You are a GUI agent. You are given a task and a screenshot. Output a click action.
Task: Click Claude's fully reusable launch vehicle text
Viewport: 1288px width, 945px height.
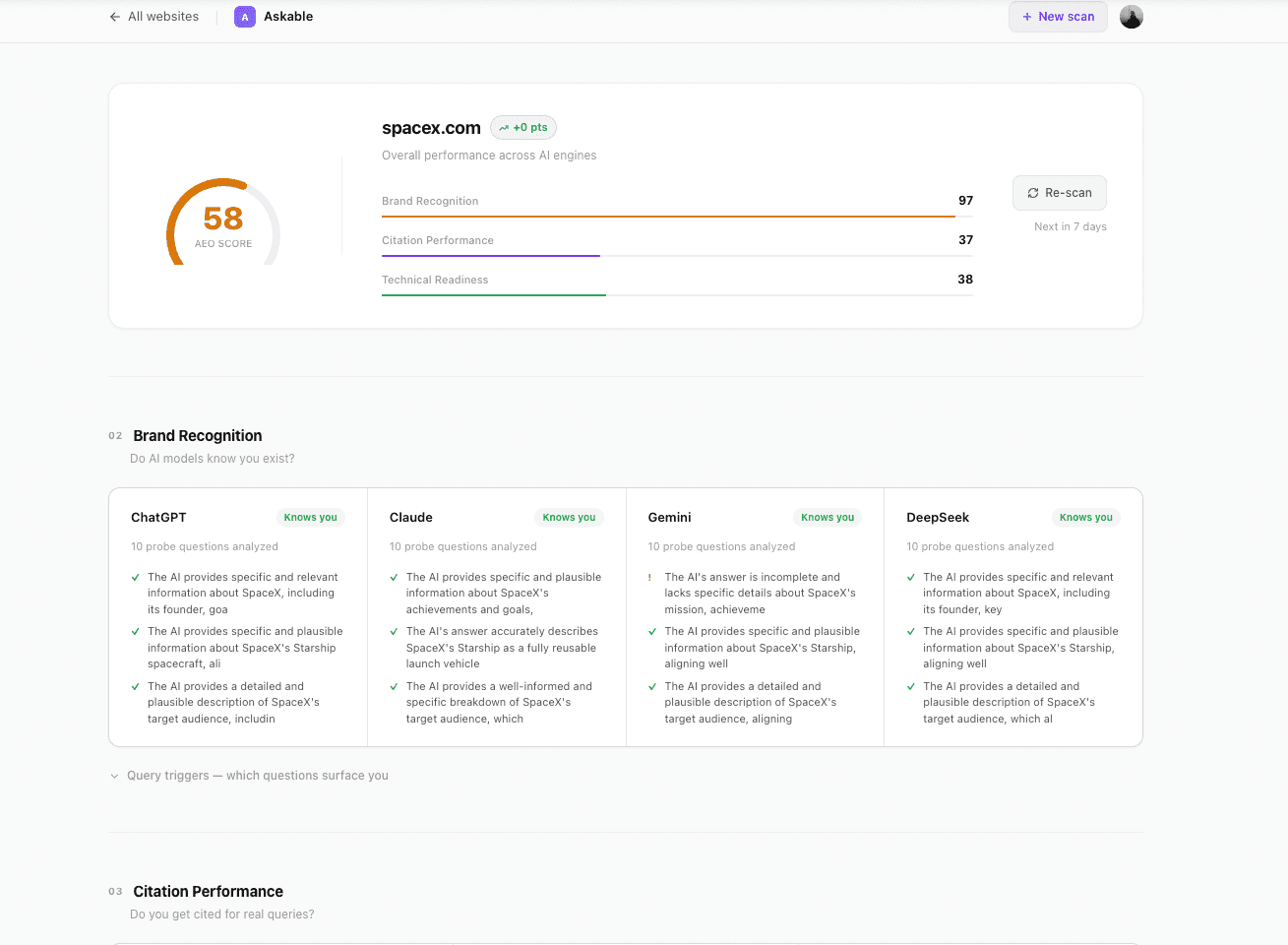[x=502, y=648]
